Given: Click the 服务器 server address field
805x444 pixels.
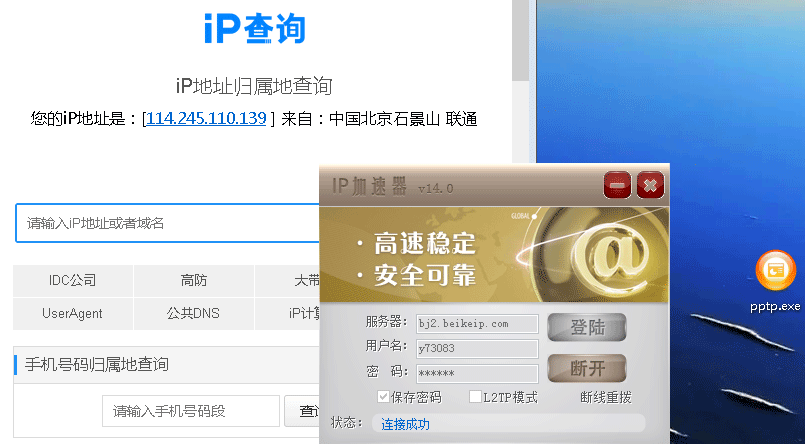Looking at the screenshot, I should 476,323.
